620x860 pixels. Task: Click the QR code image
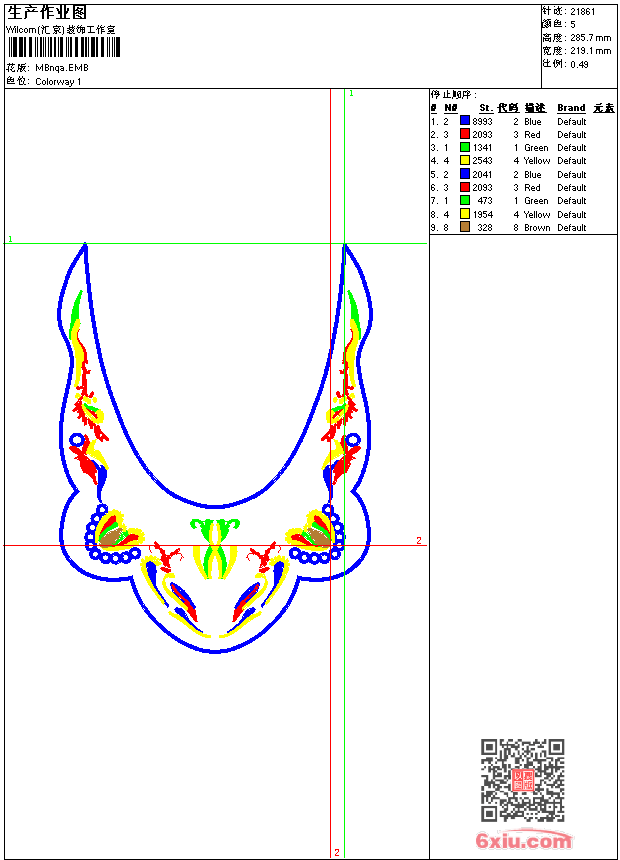[522, 780]
